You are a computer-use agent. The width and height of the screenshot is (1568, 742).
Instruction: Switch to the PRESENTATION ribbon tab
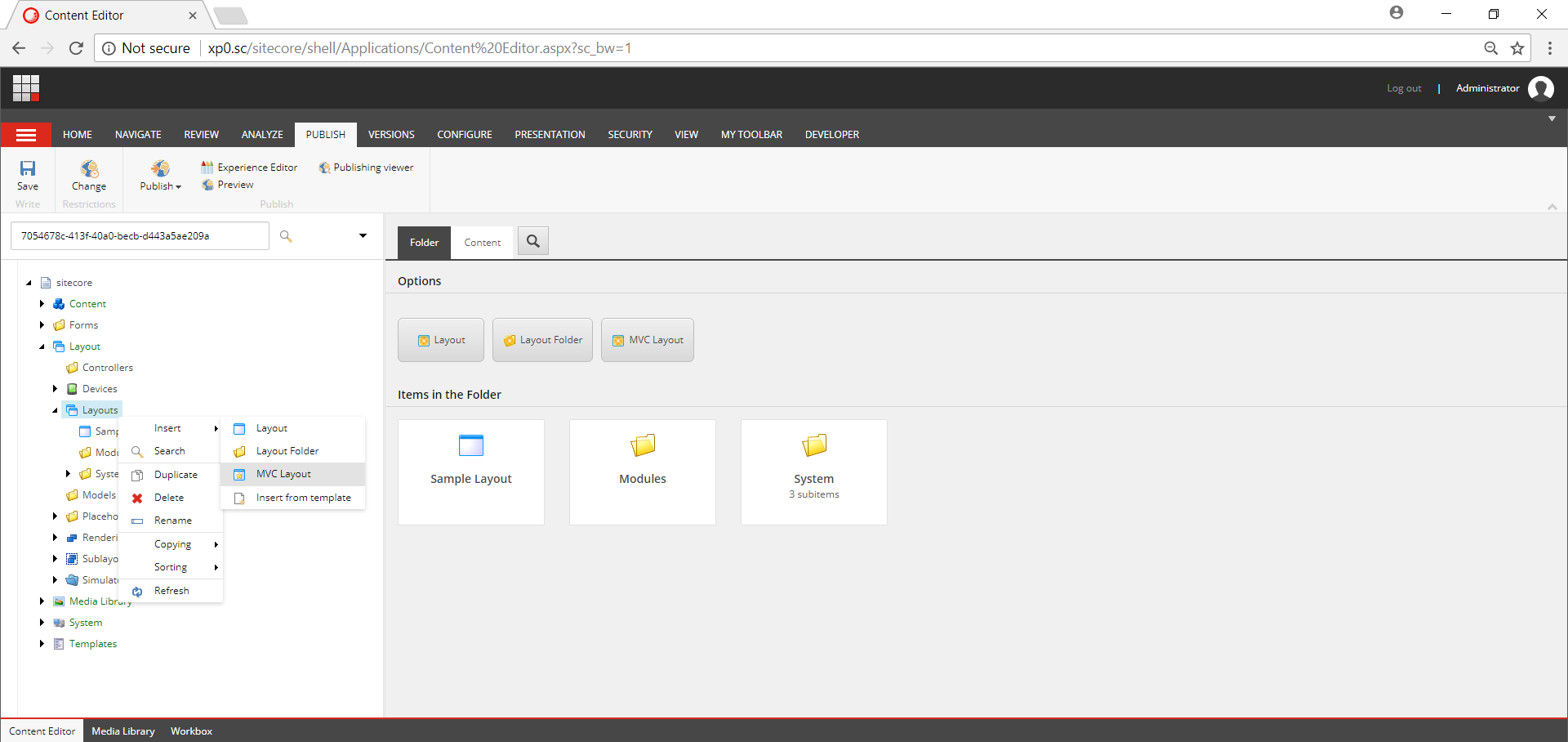pos(550,135)
